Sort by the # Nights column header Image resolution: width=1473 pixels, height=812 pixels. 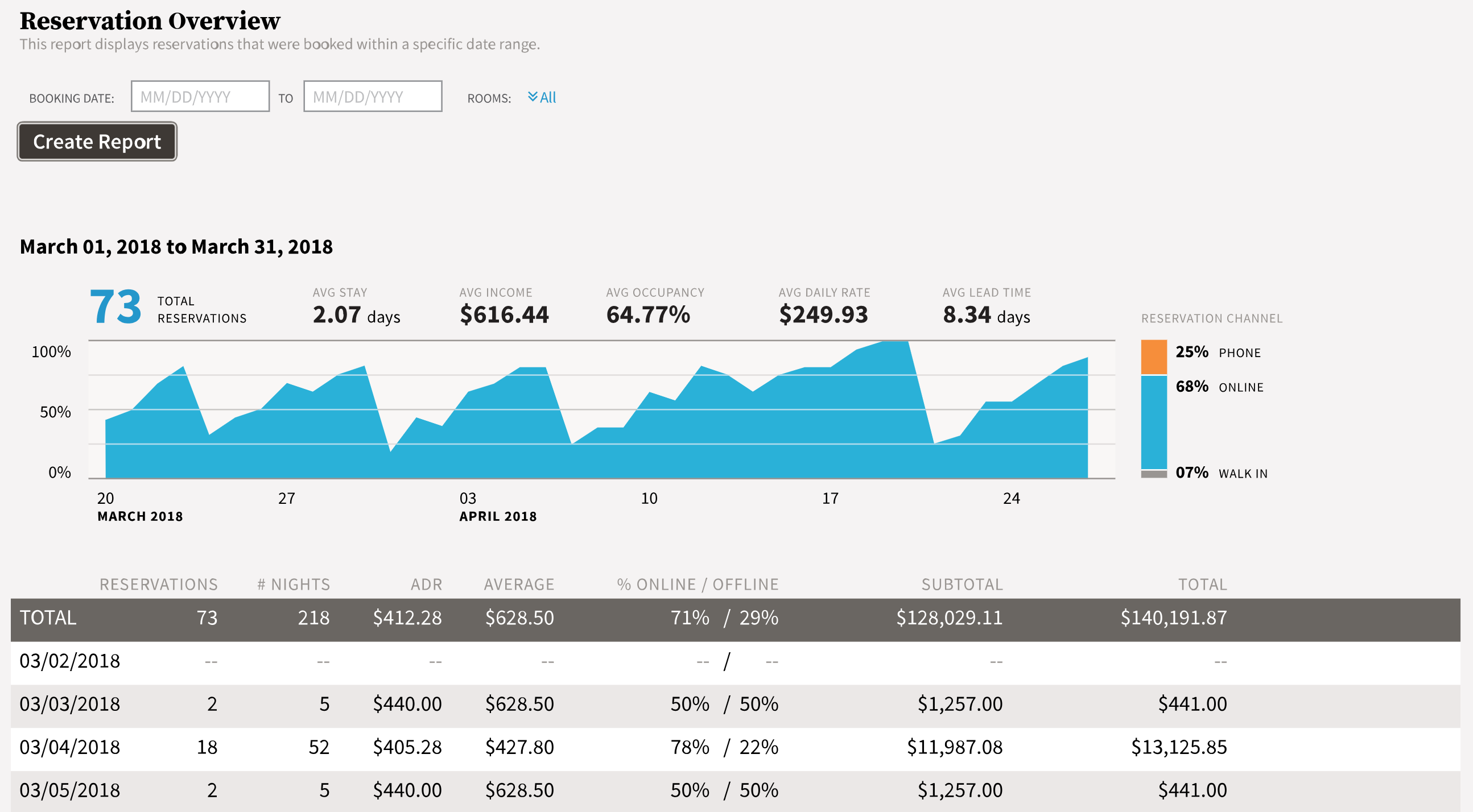pyautogui.click(x=294, y=584)
